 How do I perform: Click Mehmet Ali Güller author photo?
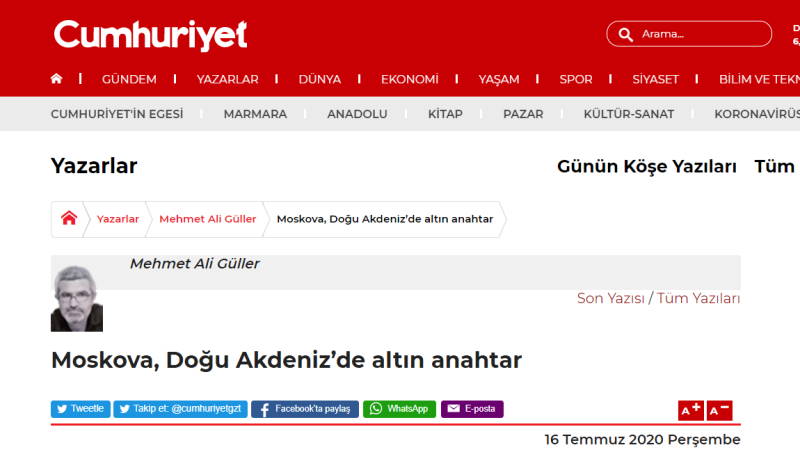click(77, 298)
